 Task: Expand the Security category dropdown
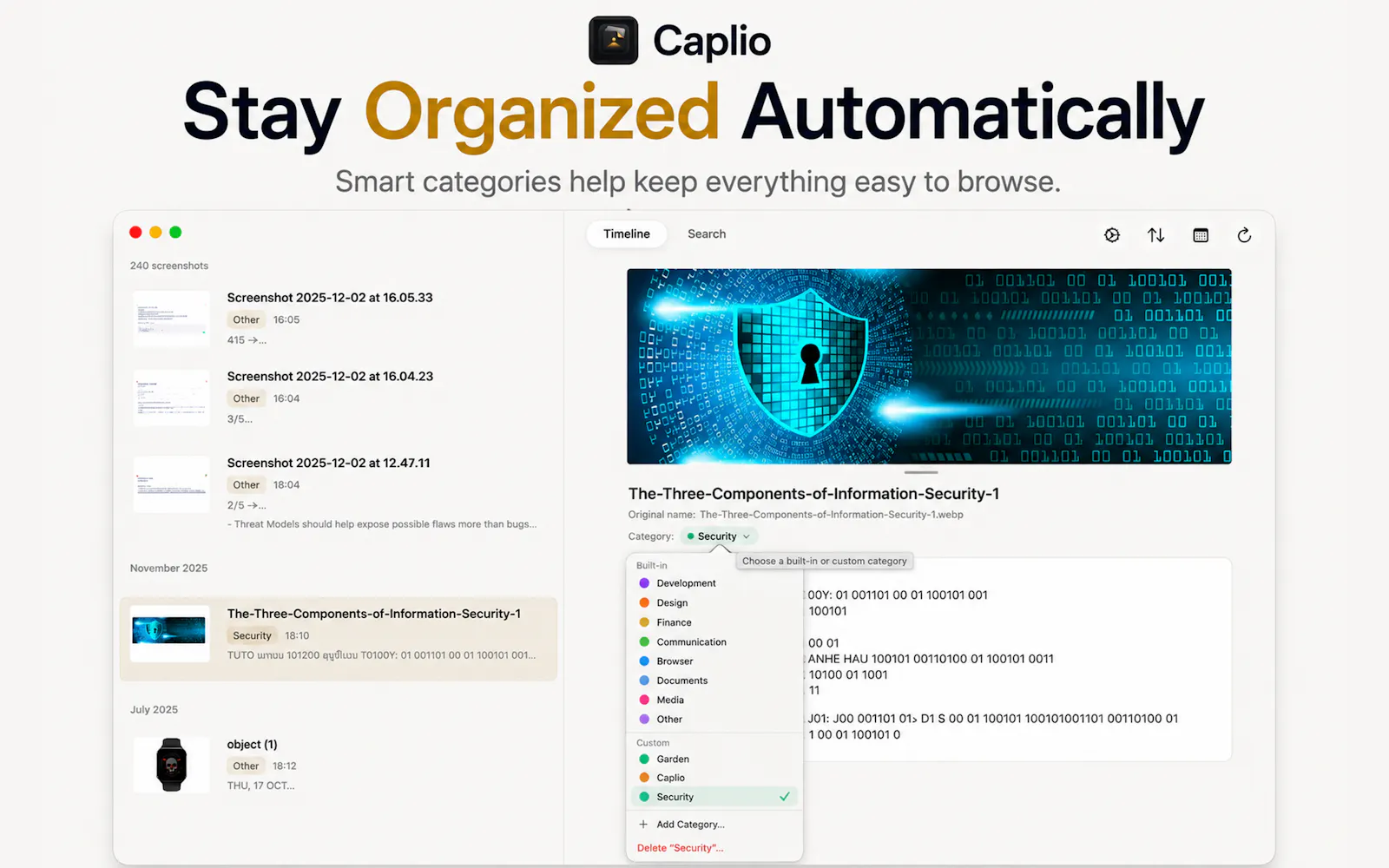pos(718,536)
